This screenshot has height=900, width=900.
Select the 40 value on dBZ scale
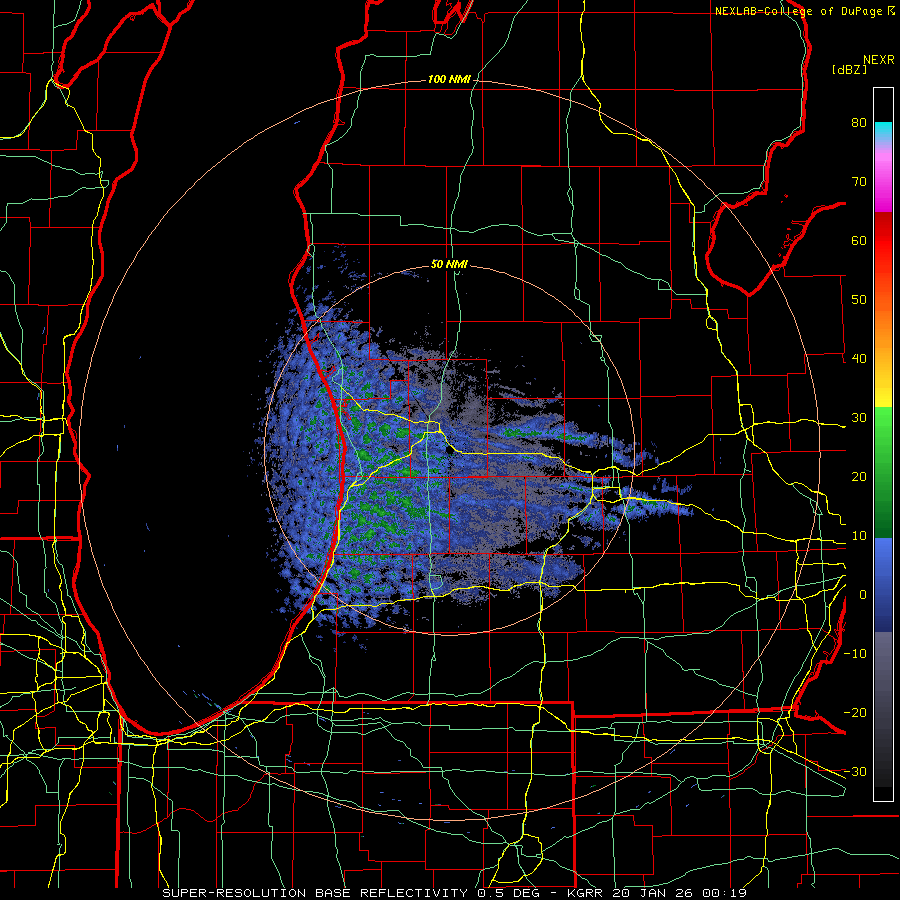coord(859,359)
